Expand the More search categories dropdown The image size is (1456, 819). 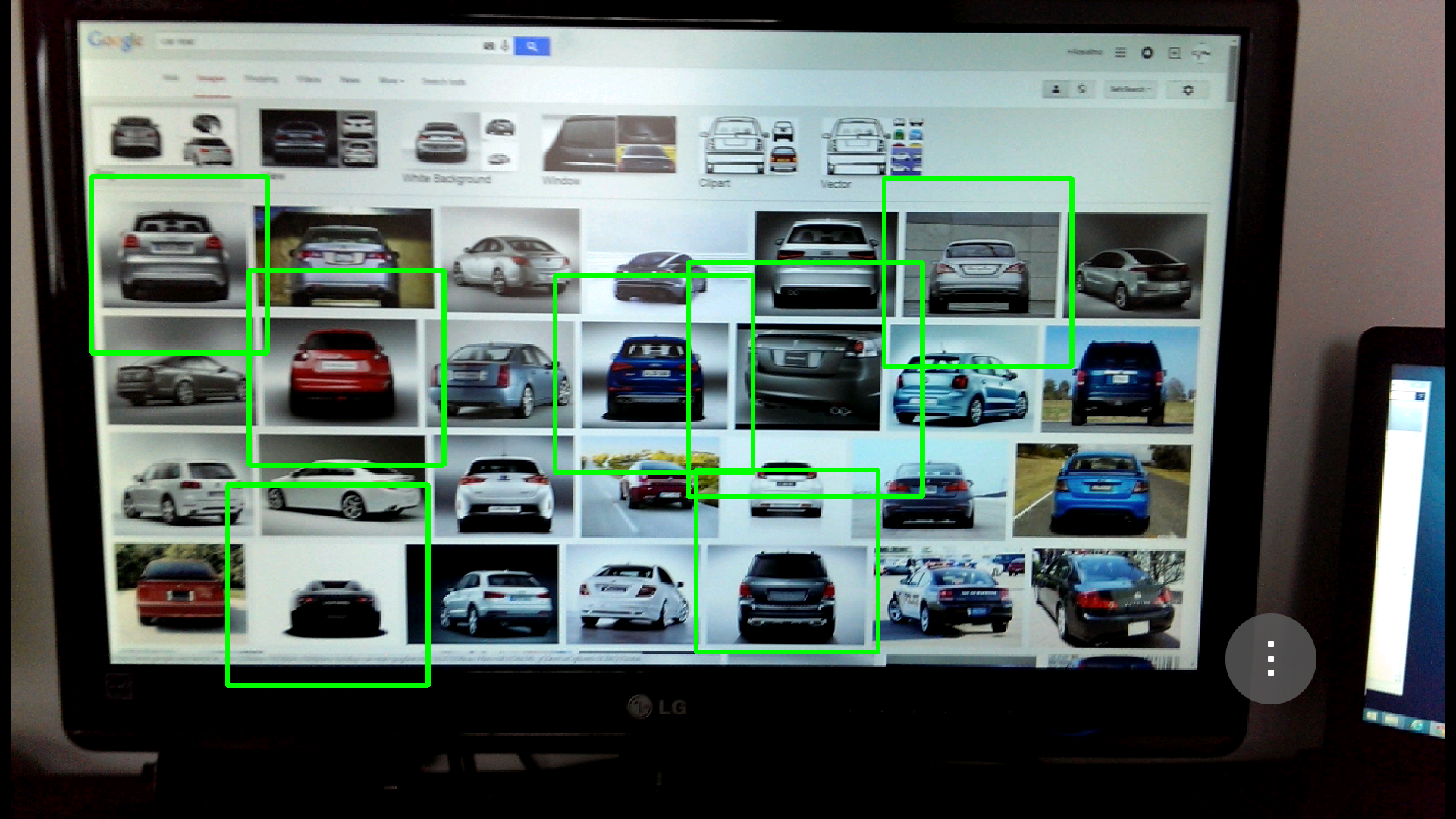pos(391,80)
